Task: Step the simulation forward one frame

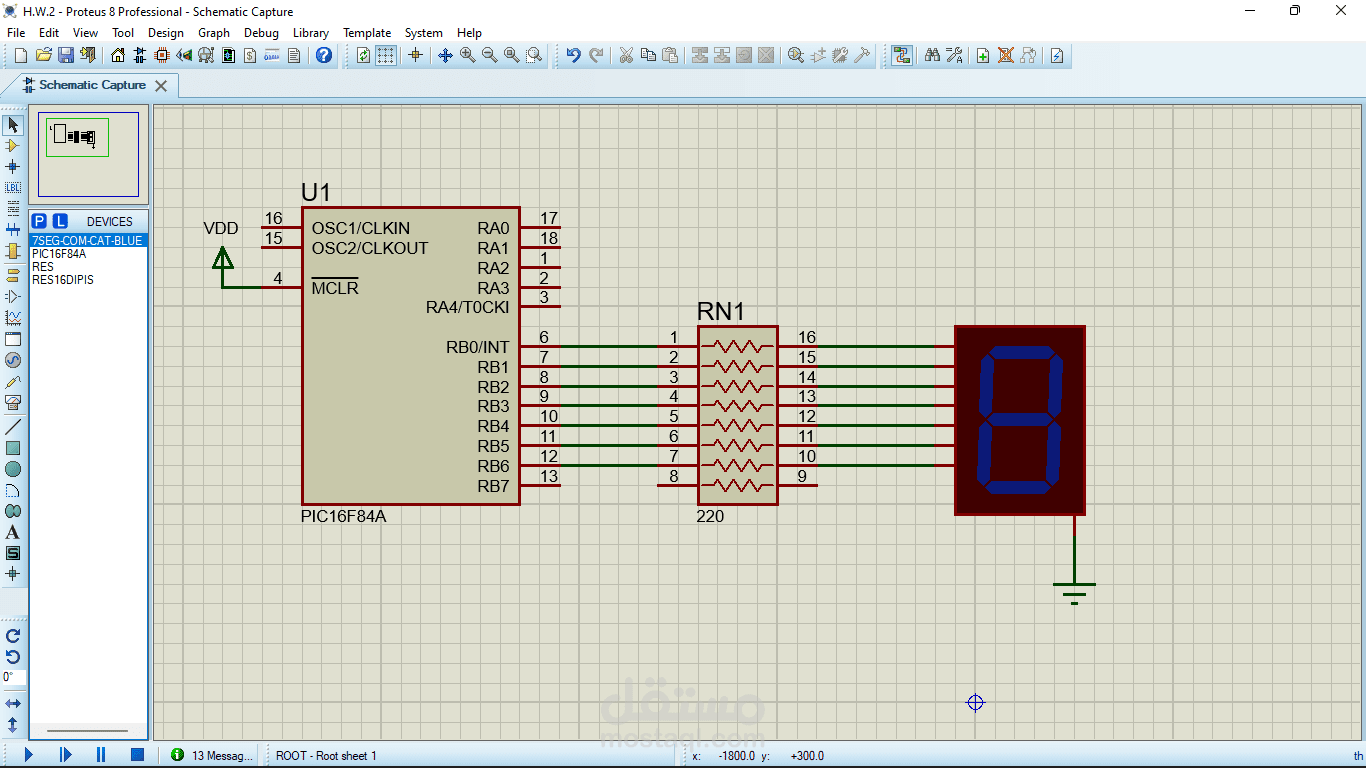Action: coord(65,755)
